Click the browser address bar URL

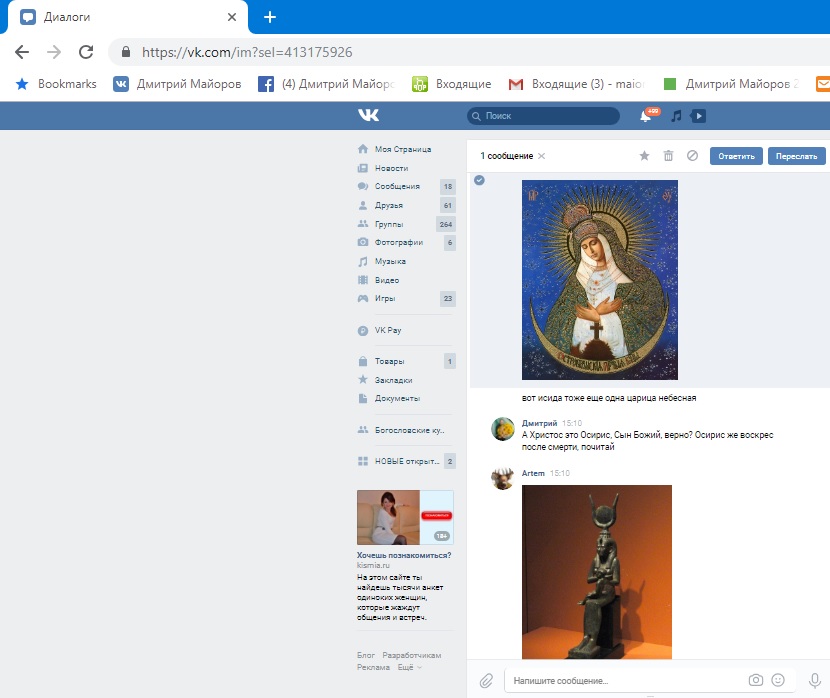[247, 52]
